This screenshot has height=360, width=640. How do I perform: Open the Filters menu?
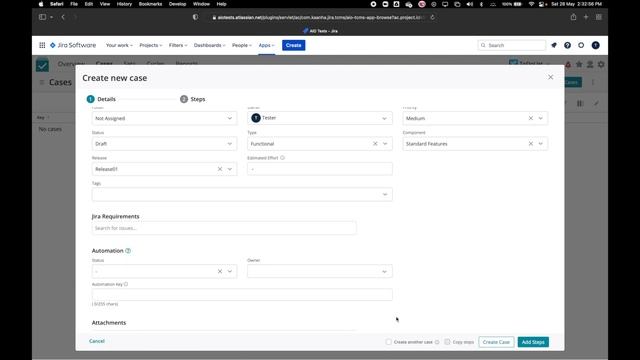point(178,45)
